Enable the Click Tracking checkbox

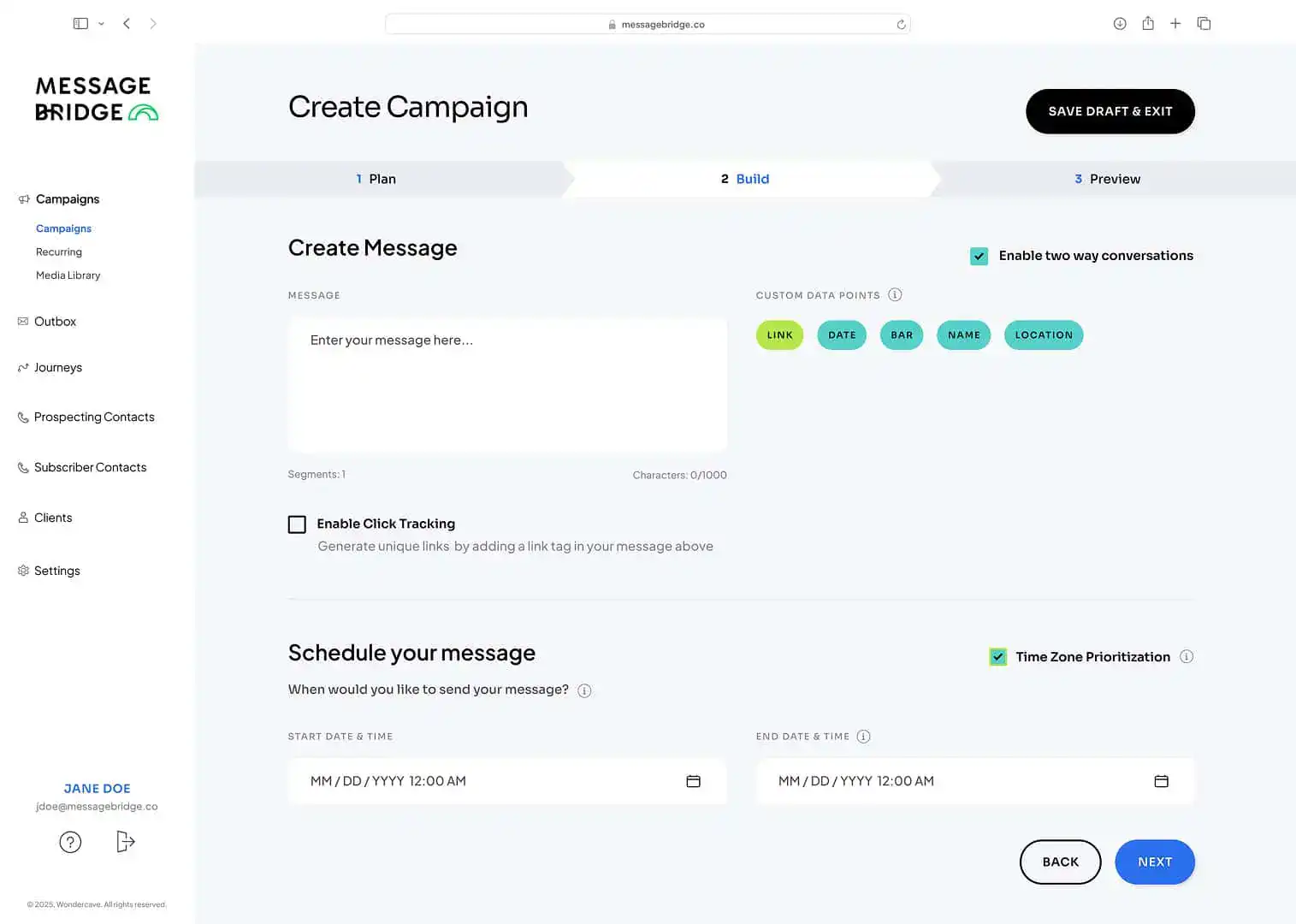pos(297,524)
